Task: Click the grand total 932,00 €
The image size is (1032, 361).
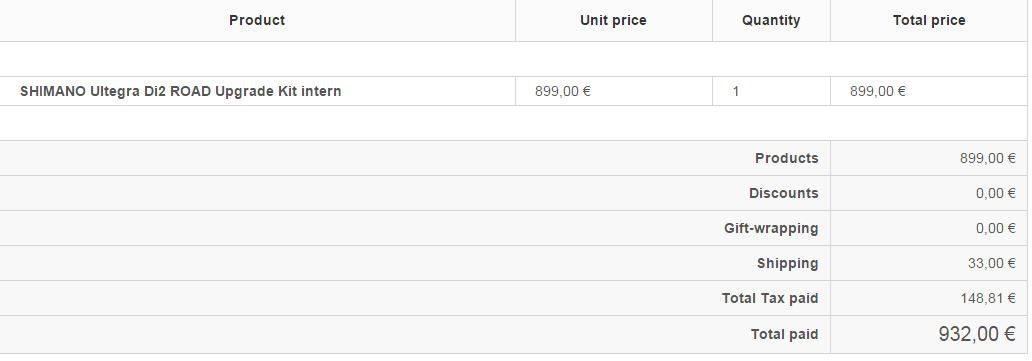Action: point(977,334)
